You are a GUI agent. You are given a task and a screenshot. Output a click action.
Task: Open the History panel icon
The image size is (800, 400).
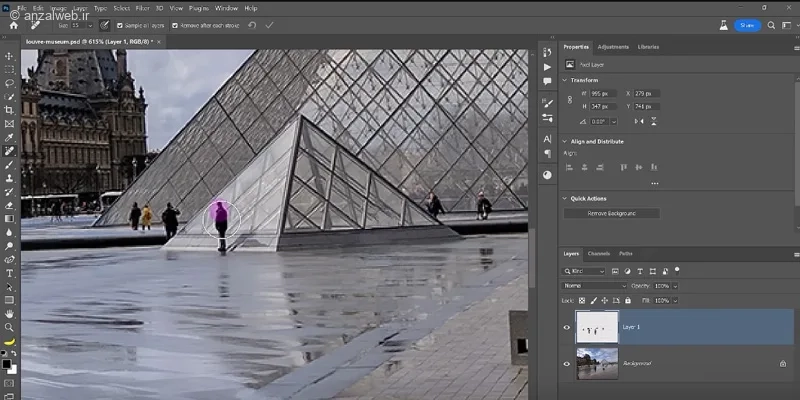click(547, 53)
